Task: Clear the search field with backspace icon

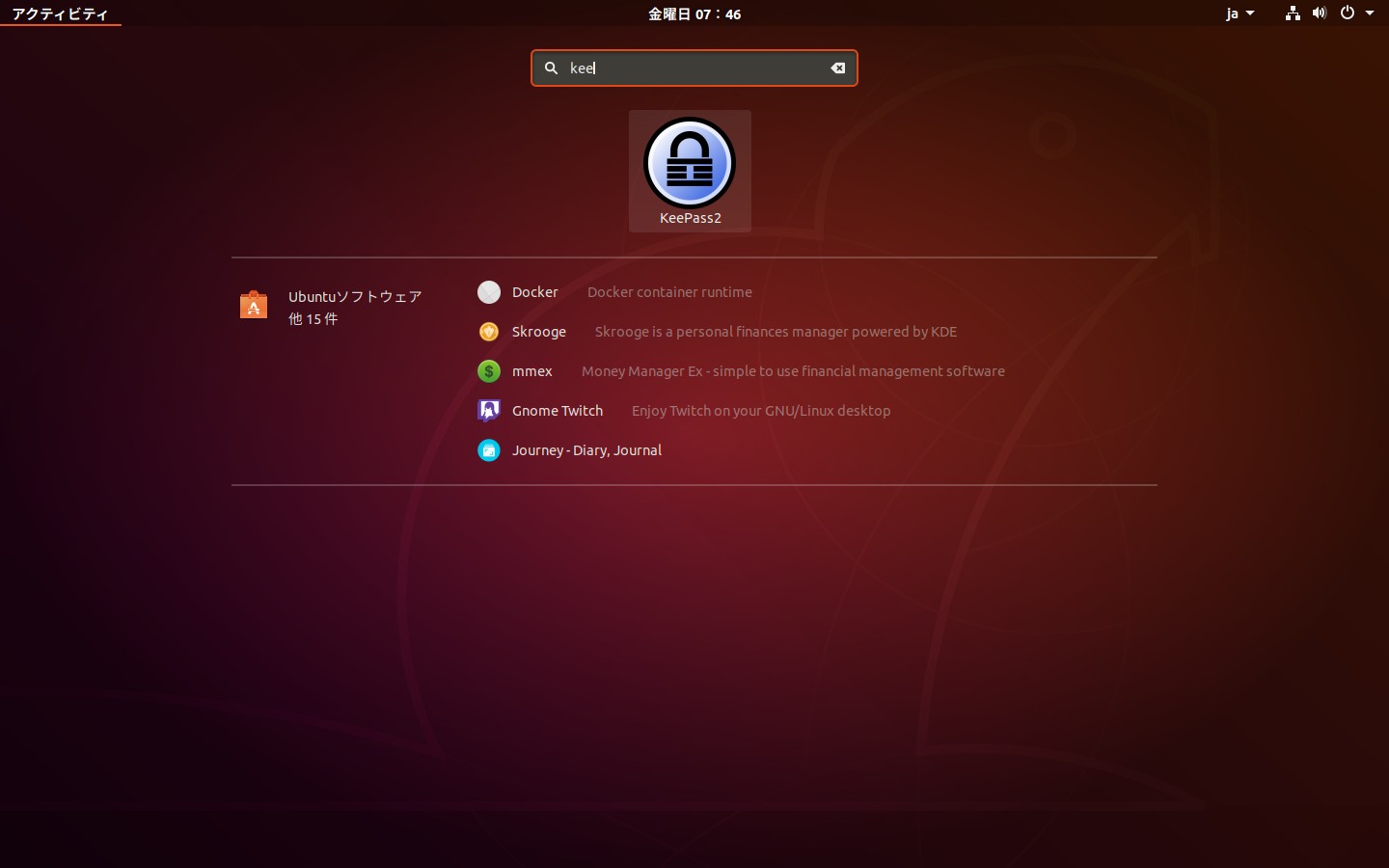Action: point(838,68)
